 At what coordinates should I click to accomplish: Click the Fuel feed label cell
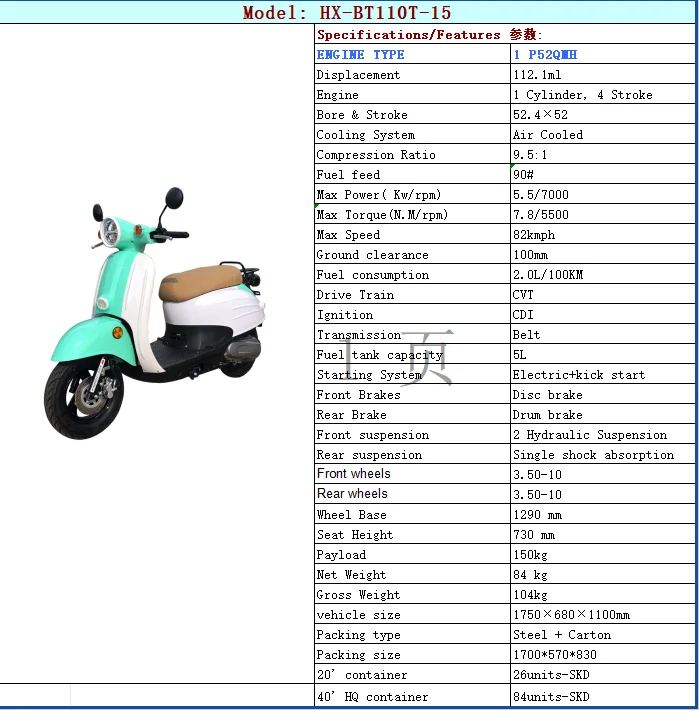[412, 174]
